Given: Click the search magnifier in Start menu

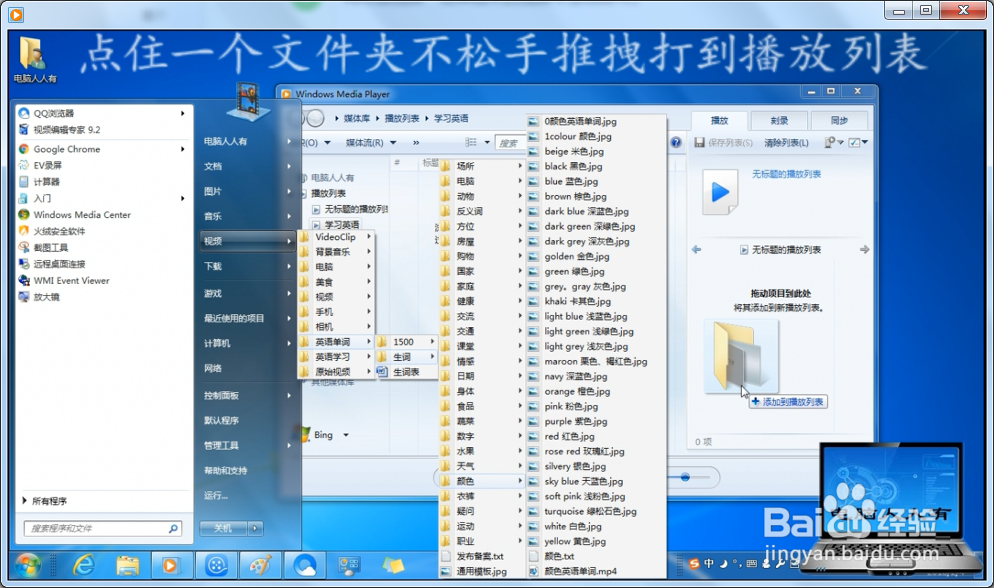Looking at the screenshot, I should pos(173,528).
